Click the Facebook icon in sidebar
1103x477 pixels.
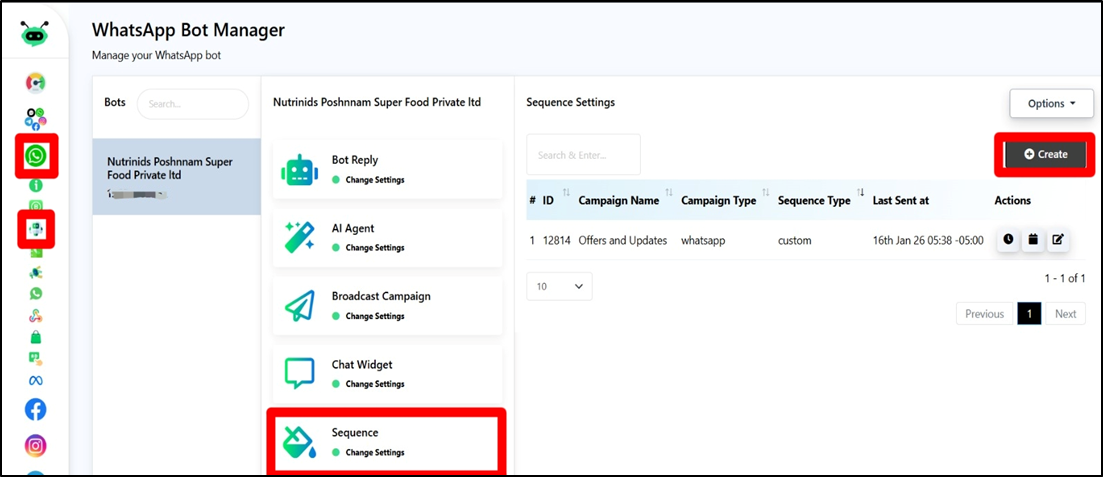point(35,409)
